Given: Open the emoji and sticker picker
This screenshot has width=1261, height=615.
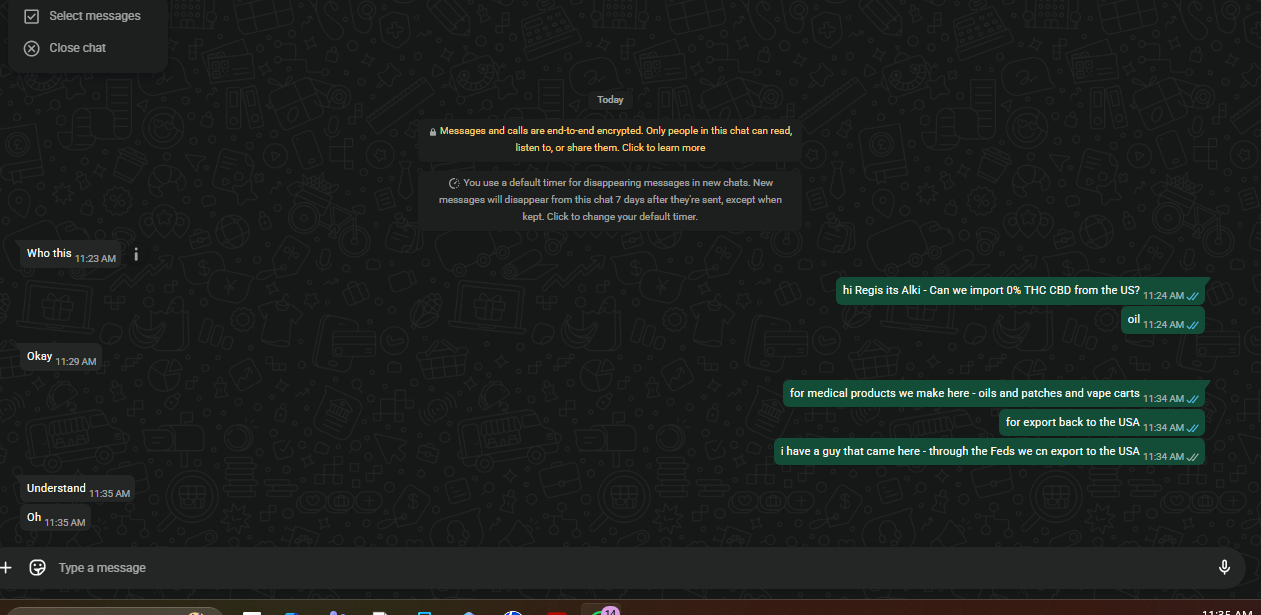Looking at the screenshot, I should pyautogui.click(x=38, y=567).
